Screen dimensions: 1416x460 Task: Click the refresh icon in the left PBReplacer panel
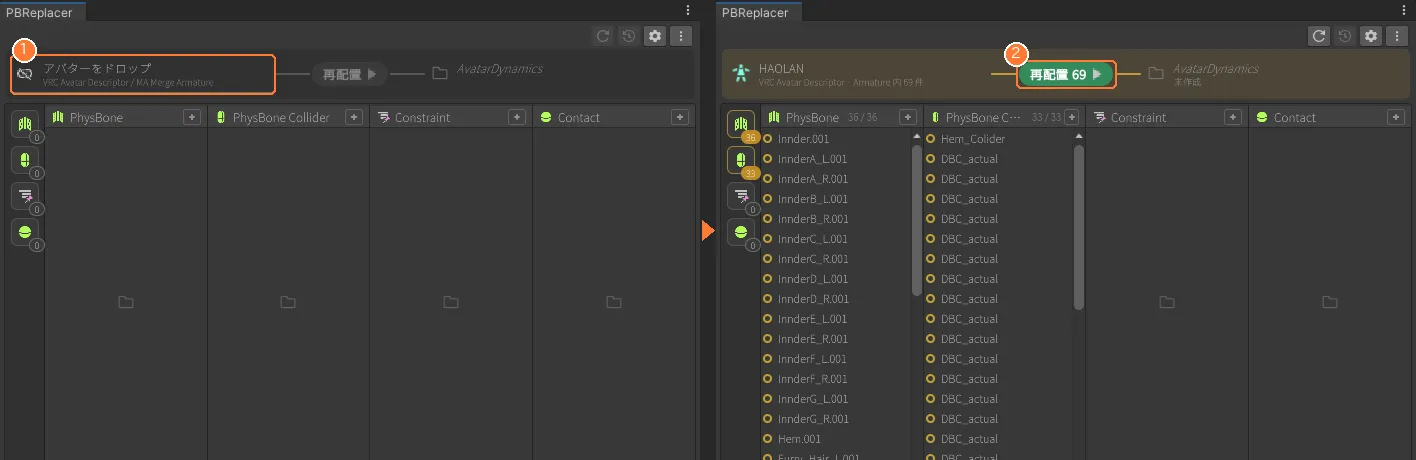tap(603, 36)
